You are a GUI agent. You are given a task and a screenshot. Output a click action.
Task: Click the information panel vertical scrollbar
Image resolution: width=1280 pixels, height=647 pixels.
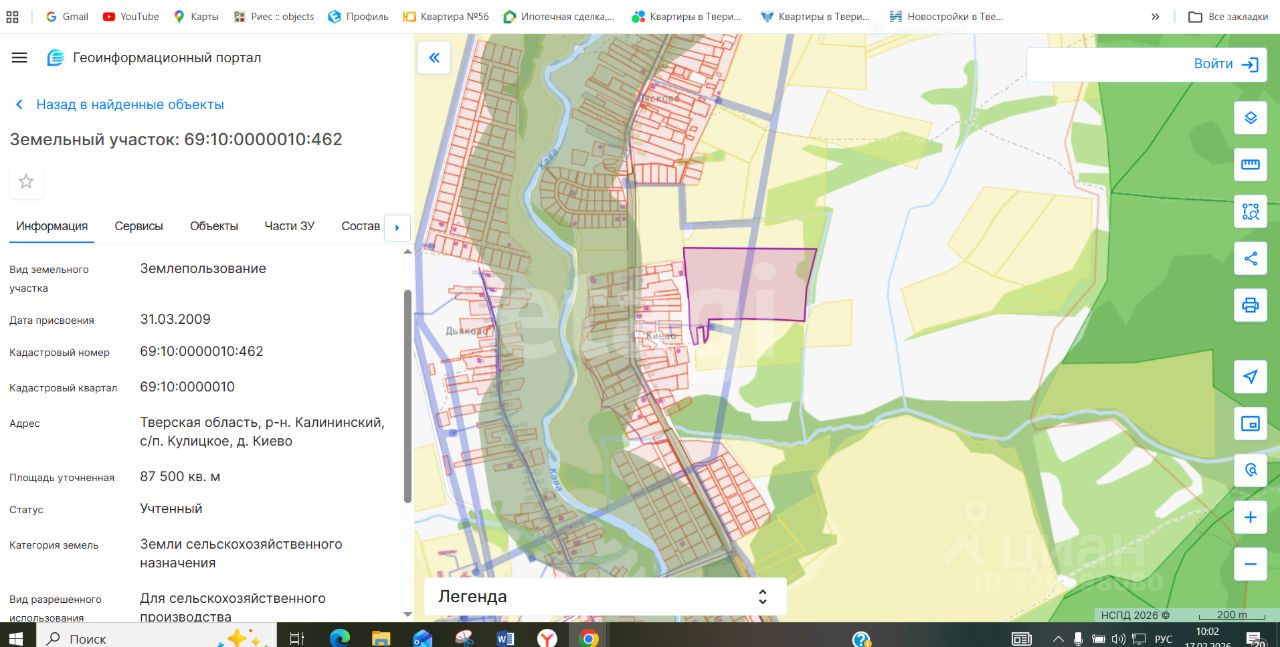(x=407, y=396)
